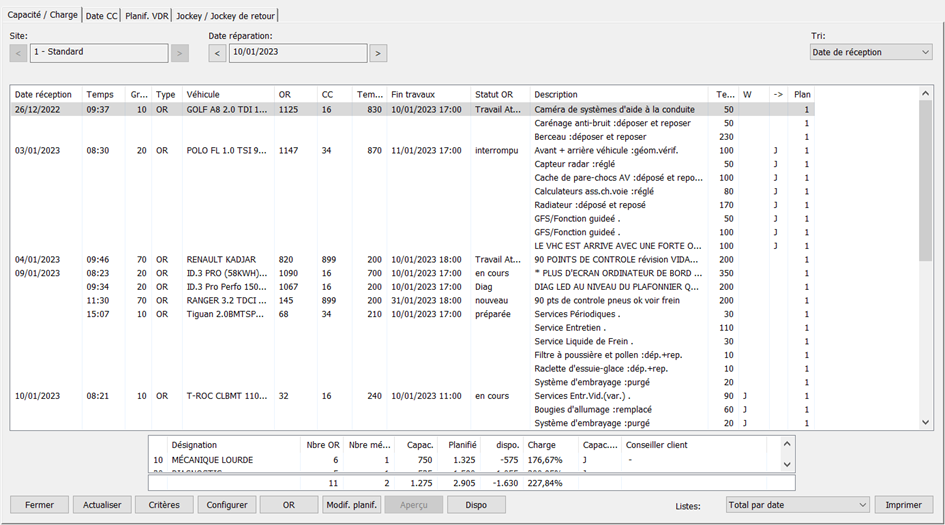This screenshot has height=525, width=945.
Task: Click the nouveau status cell
Action: click(491, 300)
